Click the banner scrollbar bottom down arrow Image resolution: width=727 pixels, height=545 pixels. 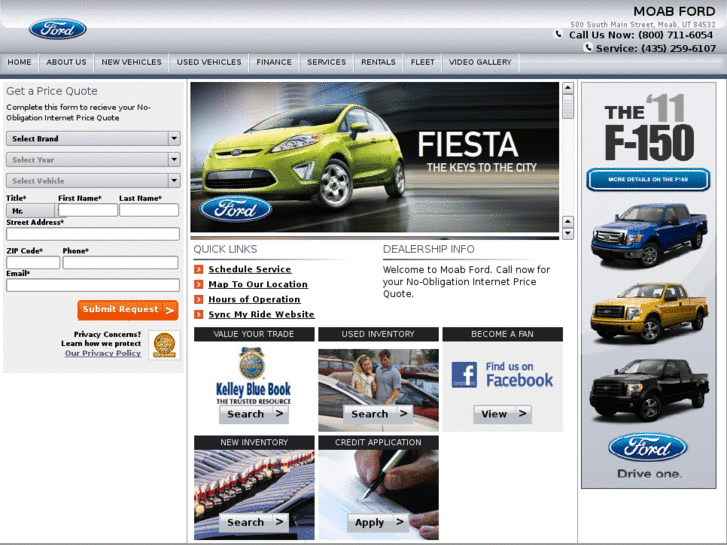pos(568,234)
